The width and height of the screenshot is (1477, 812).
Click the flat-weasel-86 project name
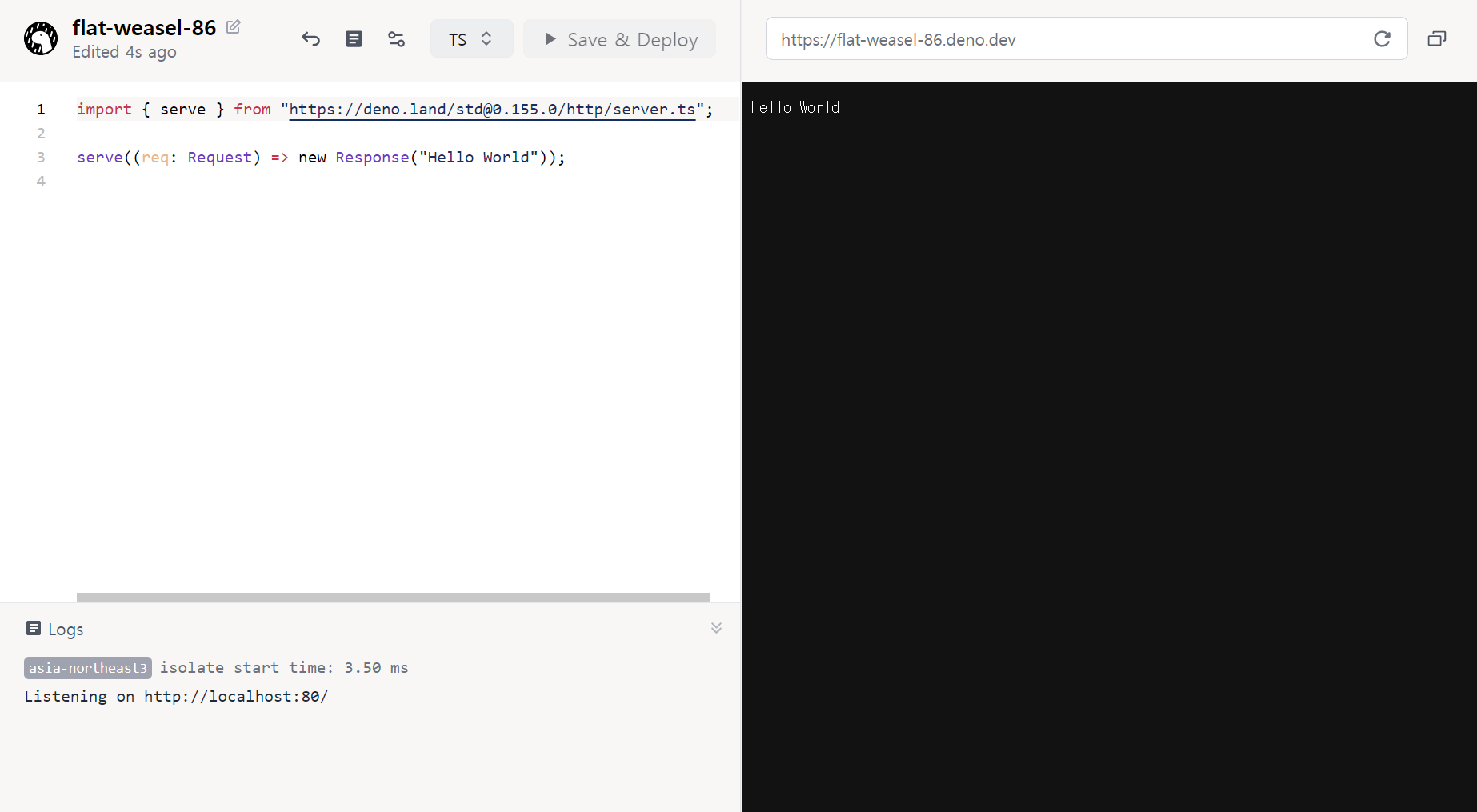[x=144, y=28]
